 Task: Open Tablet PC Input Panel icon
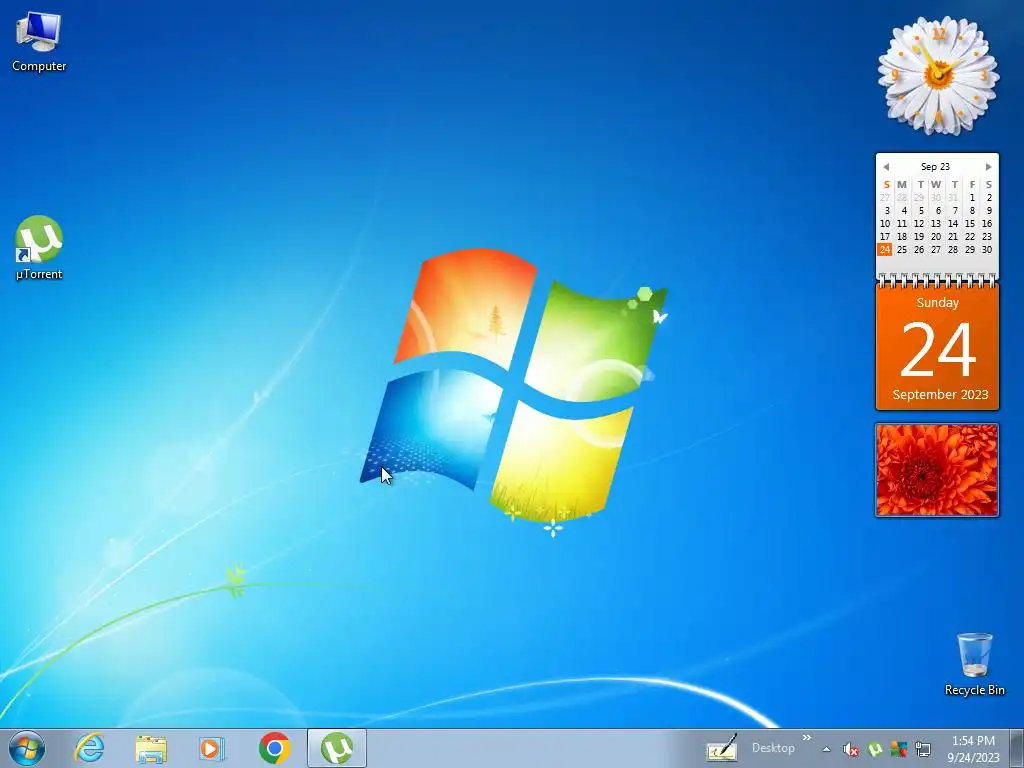(722, 748)
